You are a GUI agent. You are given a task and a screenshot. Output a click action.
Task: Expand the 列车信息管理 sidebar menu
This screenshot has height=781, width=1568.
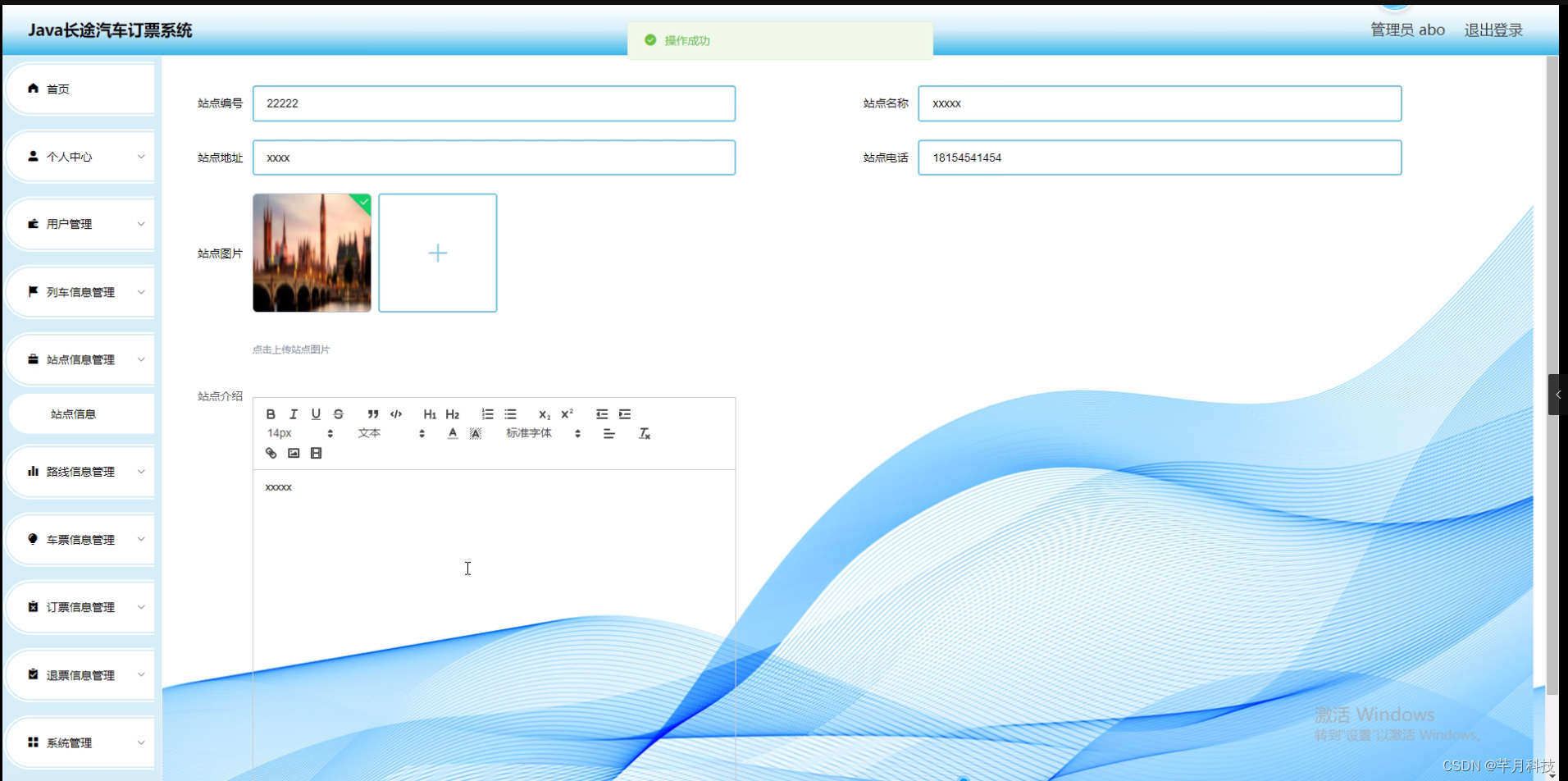coord(80,291)
